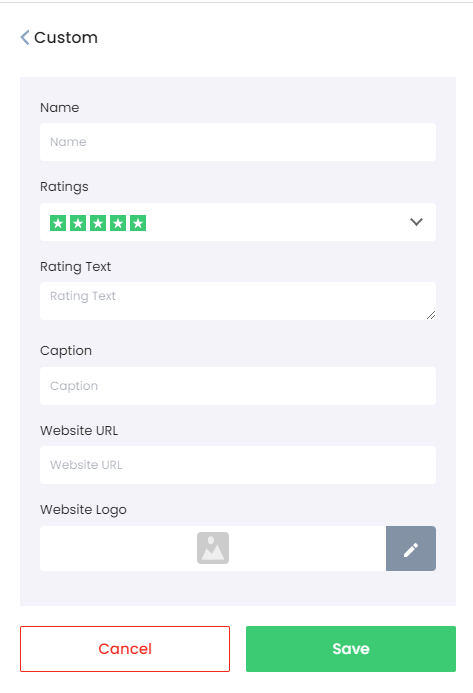
Task: Click the first green star in Ratings
Action: pyautogui.click(x=58, y=223)
